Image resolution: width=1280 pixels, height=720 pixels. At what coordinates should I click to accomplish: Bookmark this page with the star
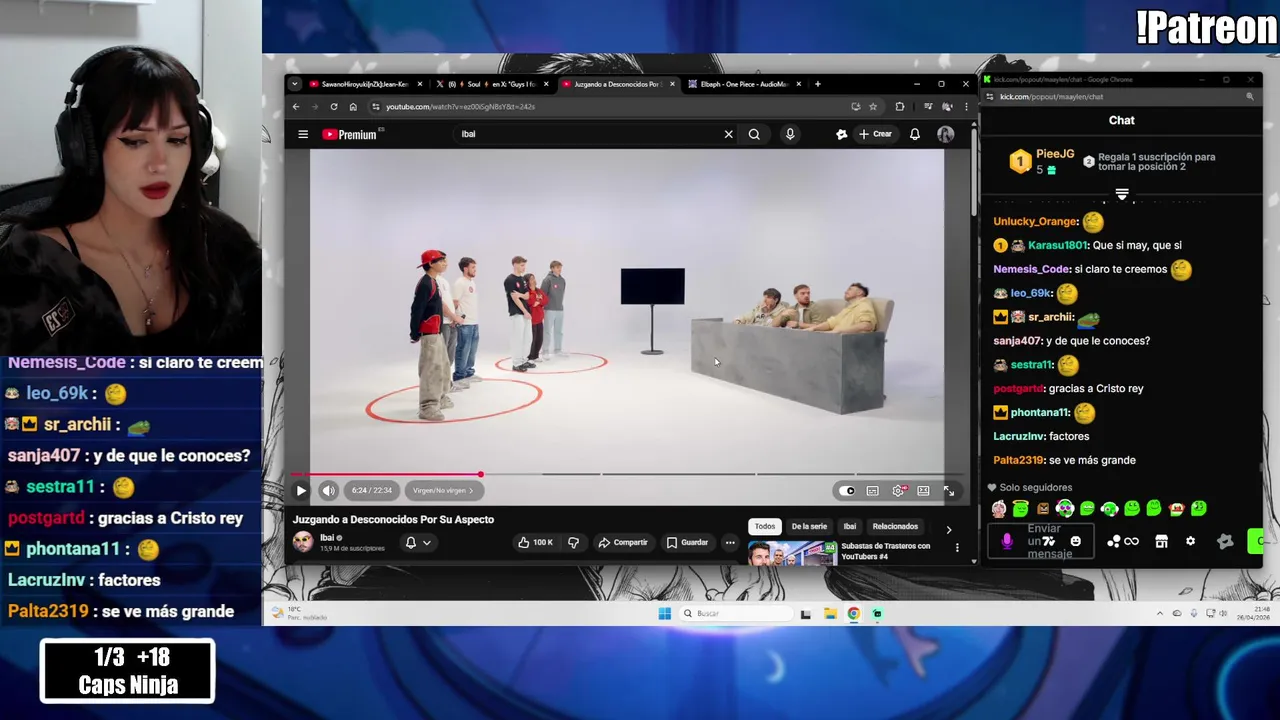point(873,107)
